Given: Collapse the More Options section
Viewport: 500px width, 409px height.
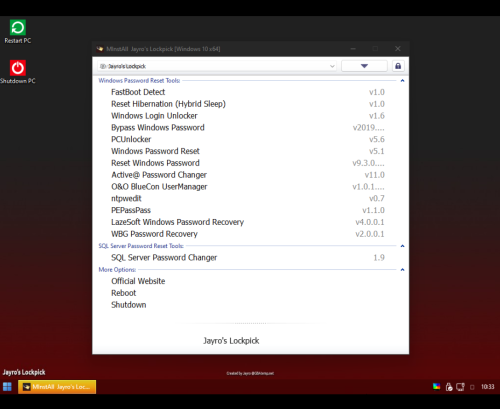Looking at the screenshot, I should click(x=402, y=270).
